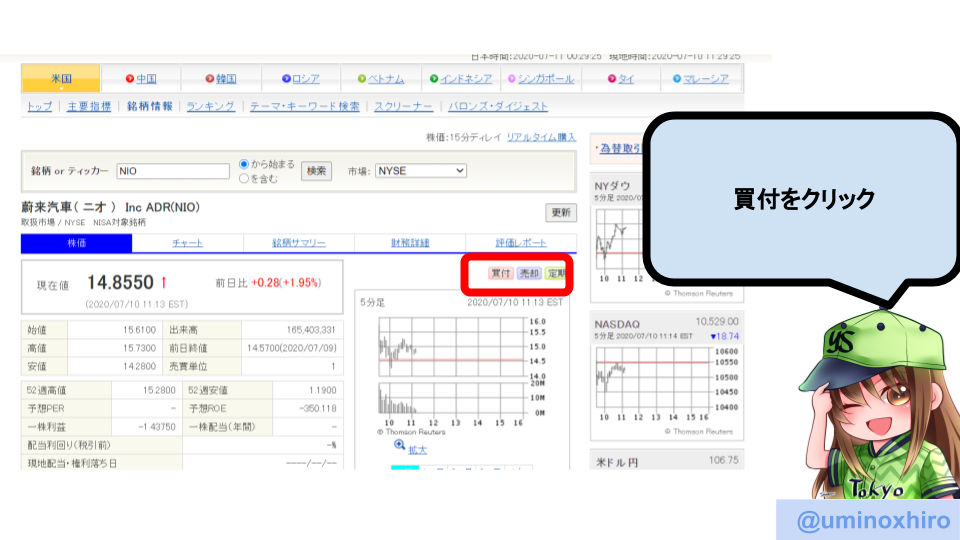Open the バロンズ・ダイジェスト link
This screenshot has height=540, width=960.
tap(498, 106)
